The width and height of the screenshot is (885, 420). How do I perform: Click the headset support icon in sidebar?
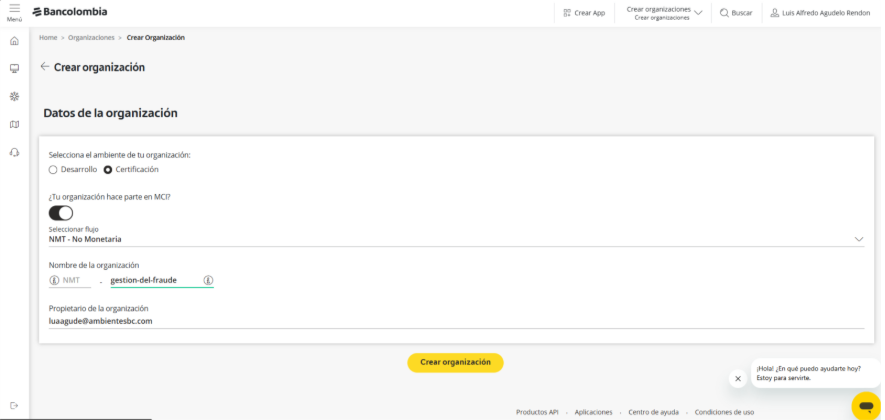14,152
